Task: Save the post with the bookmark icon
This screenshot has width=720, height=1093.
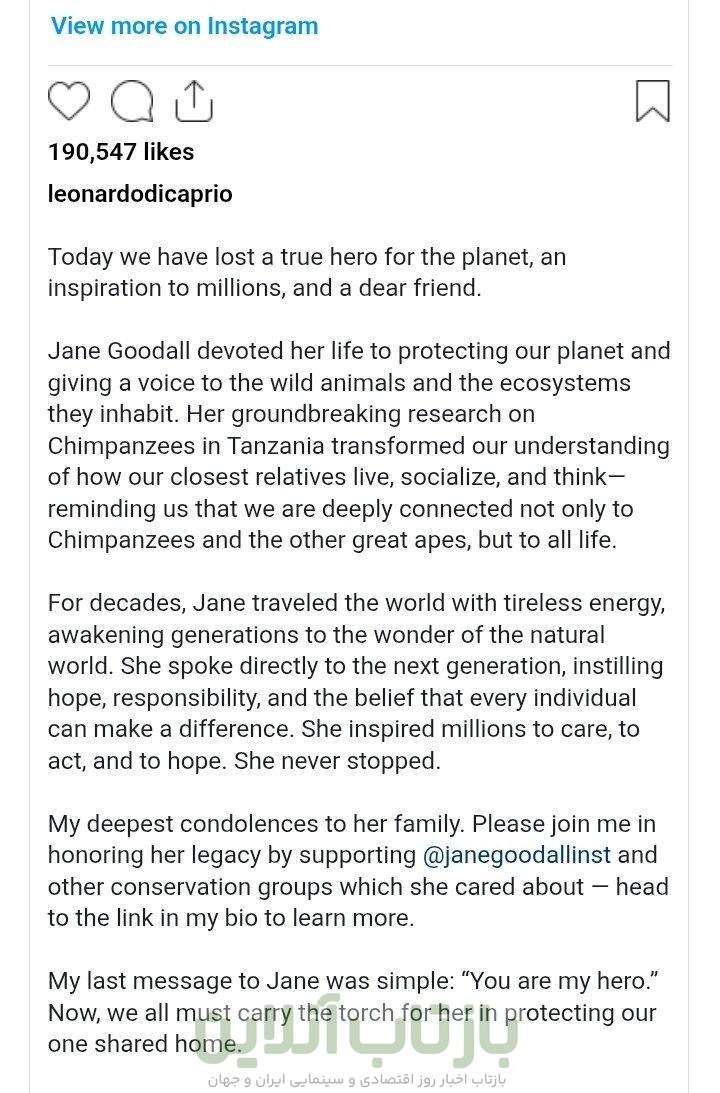Action: 653,101
